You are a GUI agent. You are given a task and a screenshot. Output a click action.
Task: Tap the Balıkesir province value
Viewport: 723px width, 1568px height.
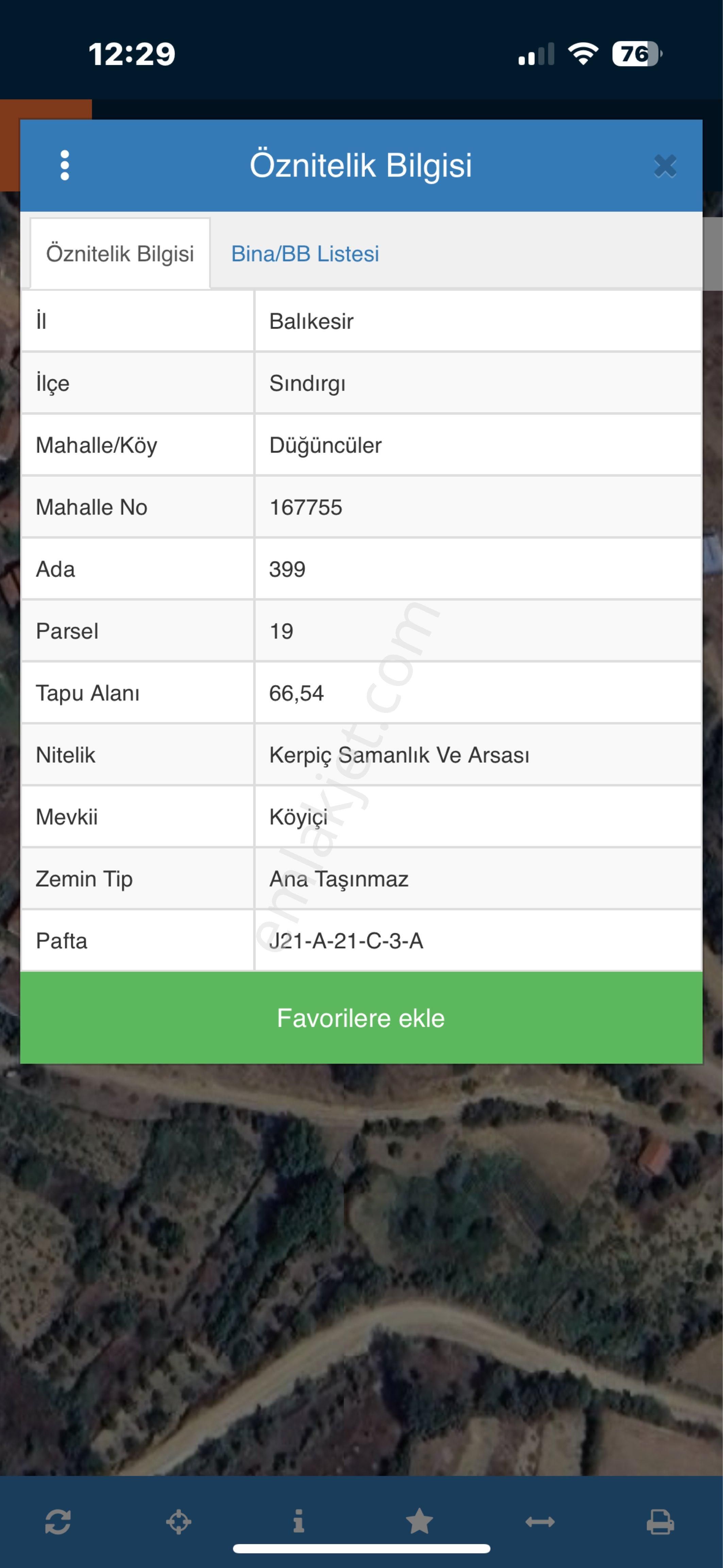tap(311, 321)
